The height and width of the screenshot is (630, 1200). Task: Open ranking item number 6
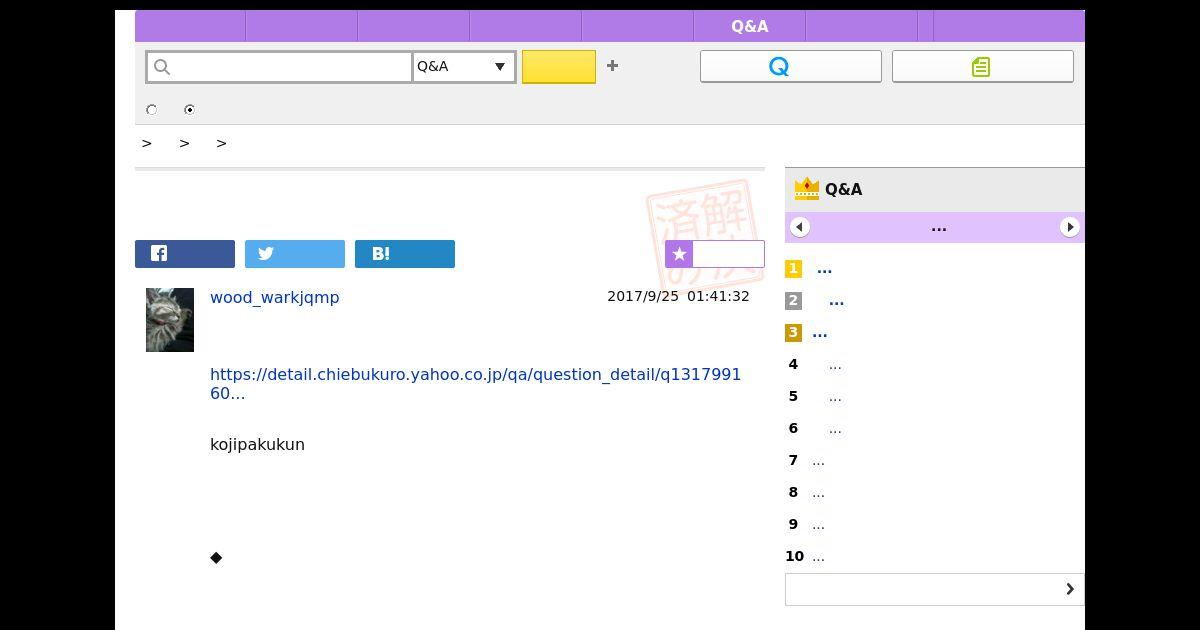click(835, 429)
